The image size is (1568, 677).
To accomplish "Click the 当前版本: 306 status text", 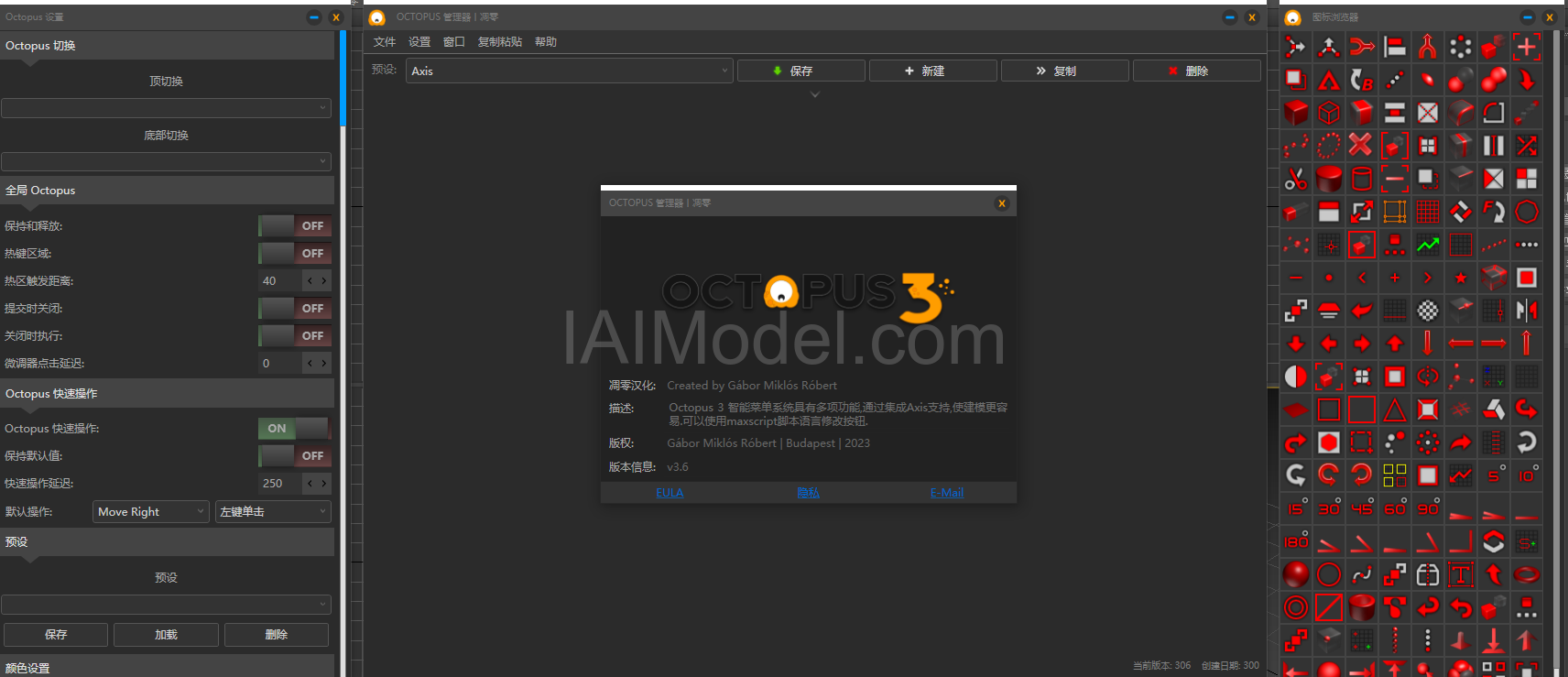I will 1161,666.
